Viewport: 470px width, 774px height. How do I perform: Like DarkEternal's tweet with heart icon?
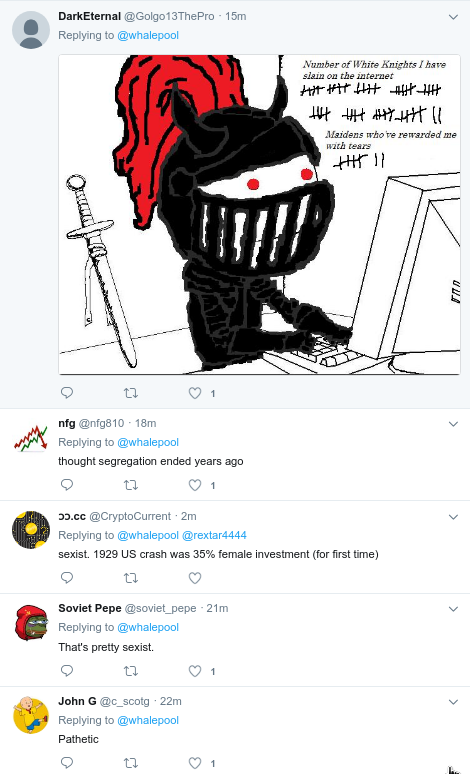[x=195, y=393]
